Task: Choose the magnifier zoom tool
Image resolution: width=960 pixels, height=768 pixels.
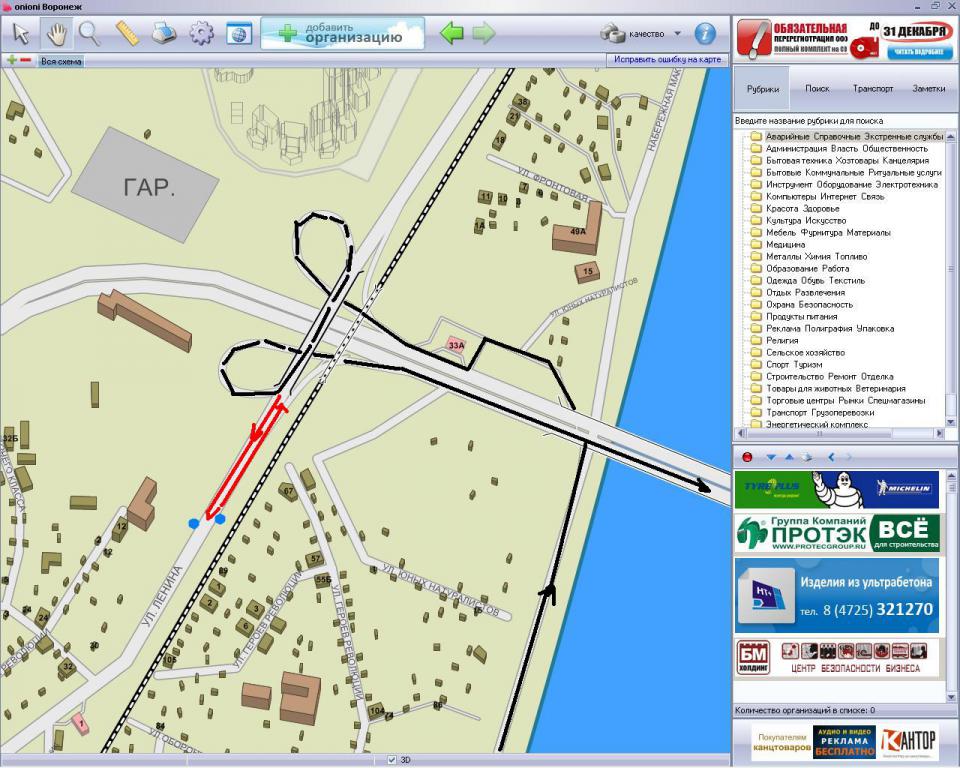Action: [x=90, y=34]
